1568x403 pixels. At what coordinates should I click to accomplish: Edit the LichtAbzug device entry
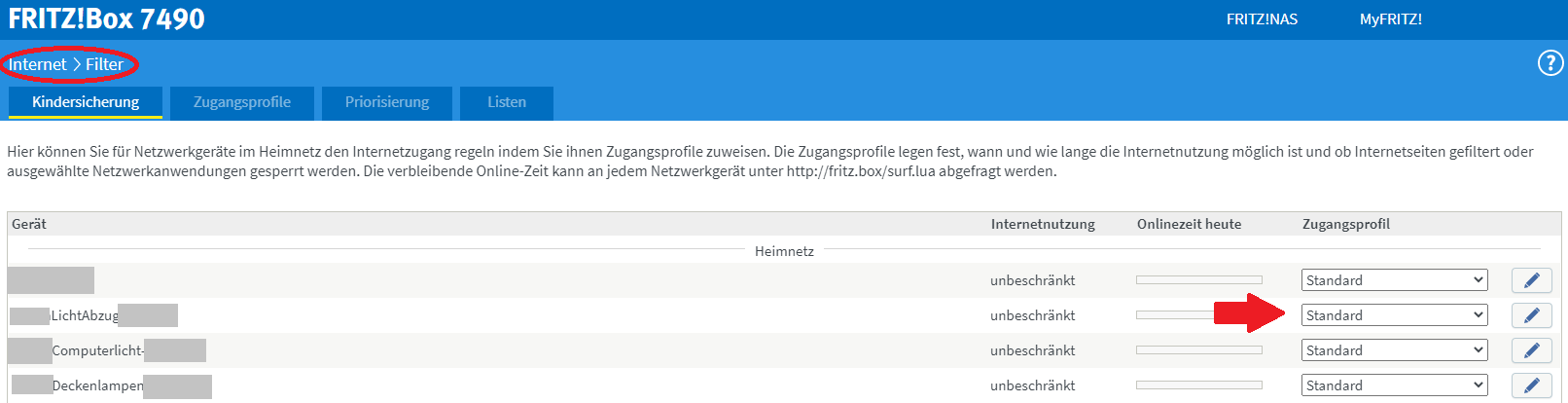[1531, 315]
